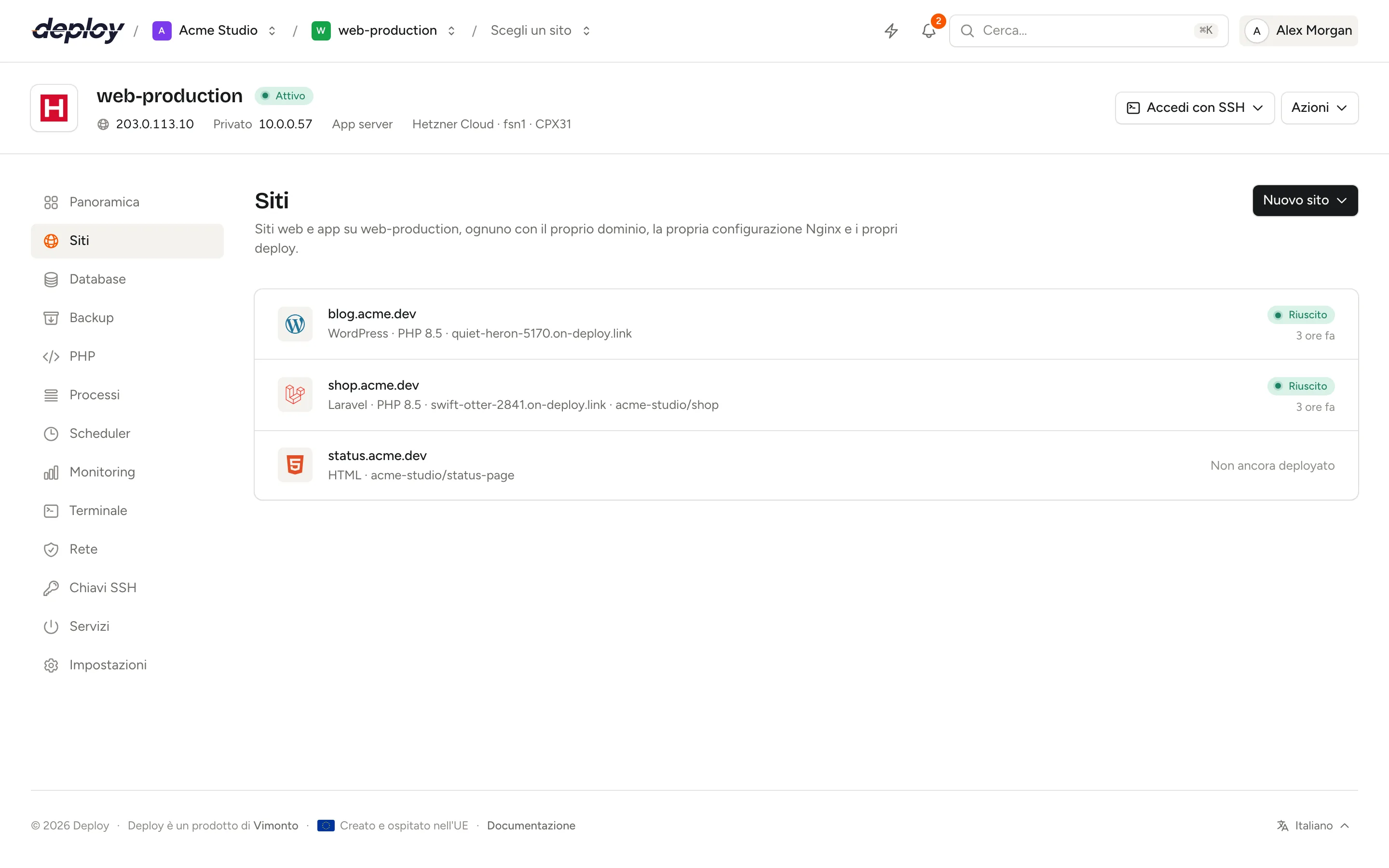Click the Riuscito badge on blog.acme.dev
Screen dimensions: 1389x868
click(x=1301, y=315)
